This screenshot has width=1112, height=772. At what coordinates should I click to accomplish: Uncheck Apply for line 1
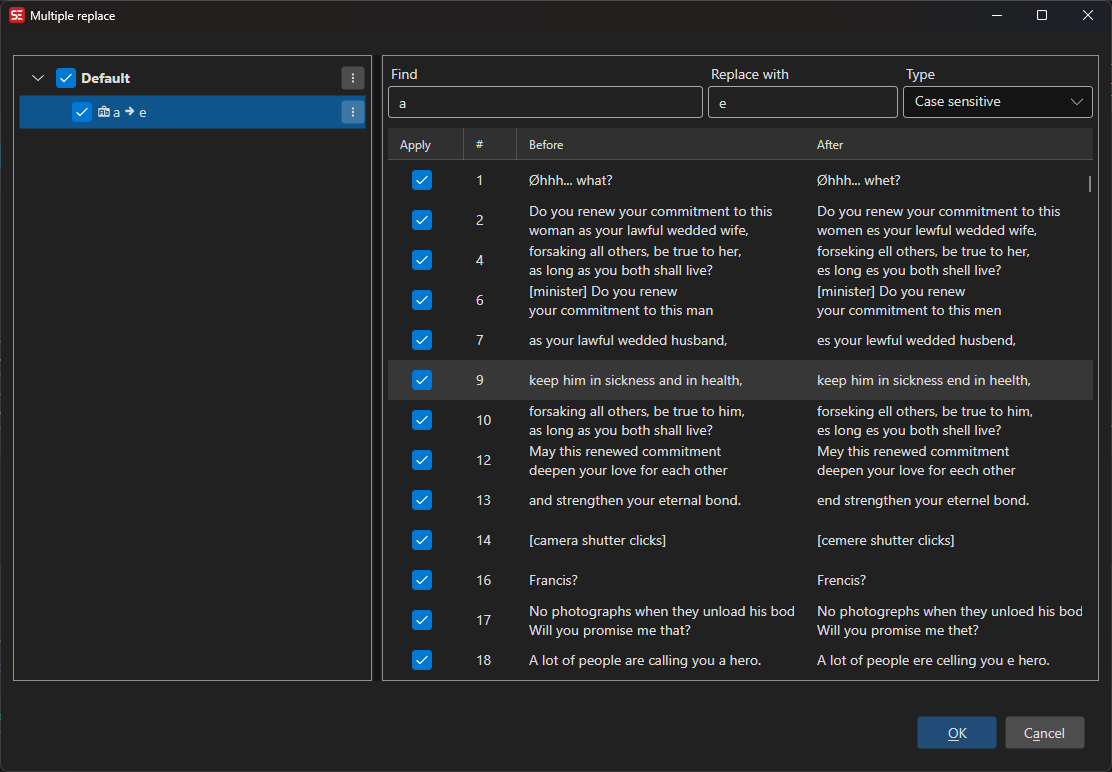[x=422, y=180]
